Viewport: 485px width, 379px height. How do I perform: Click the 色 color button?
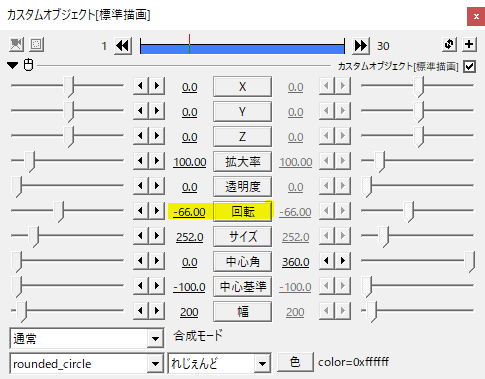[x=295, y=362]
